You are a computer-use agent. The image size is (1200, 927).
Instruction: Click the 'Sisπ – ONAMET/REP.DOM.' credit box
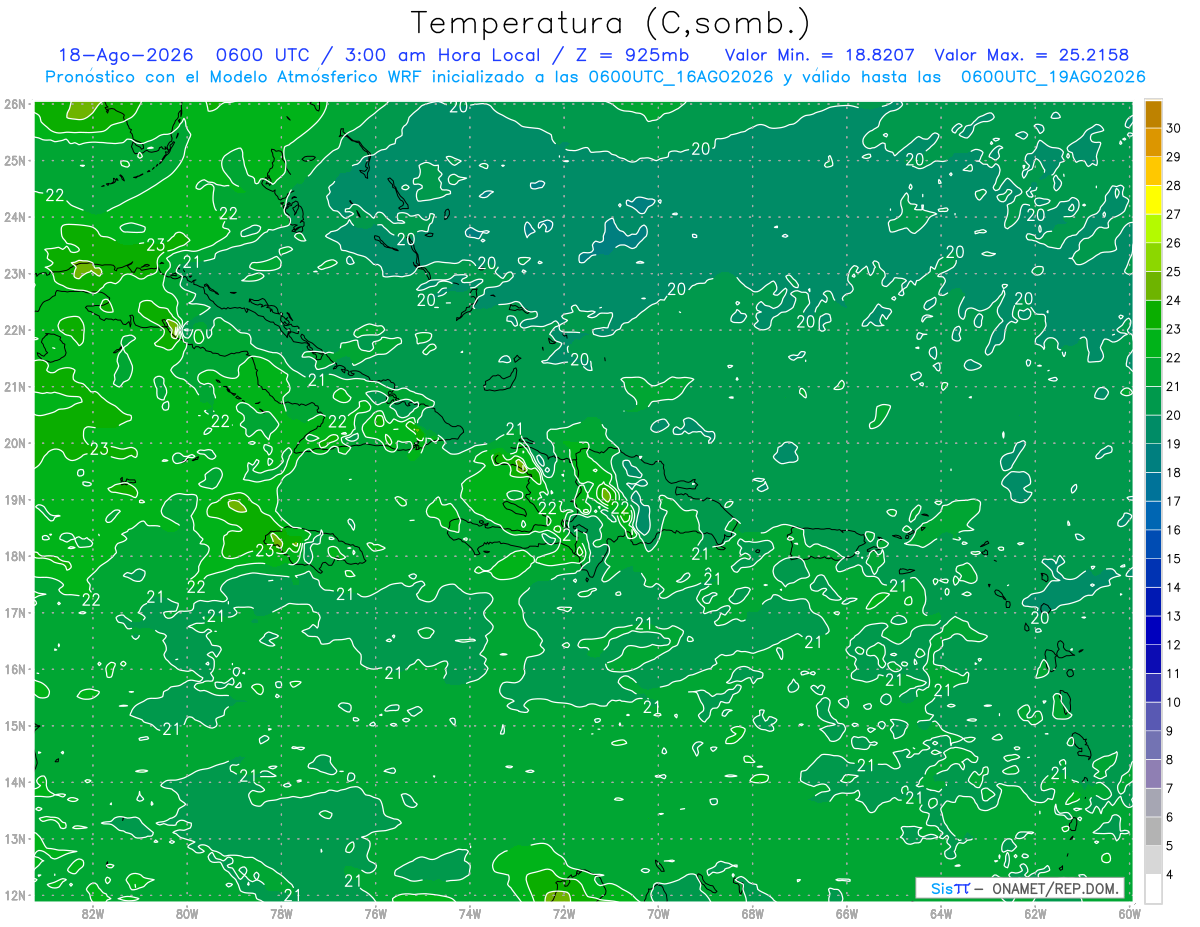point(1019,888)
